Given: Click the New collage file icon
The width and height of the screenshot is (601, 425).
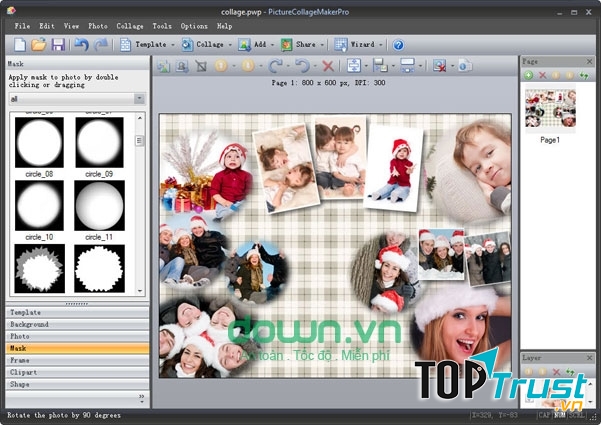Looking at the screenshot, I should point(19,45).
